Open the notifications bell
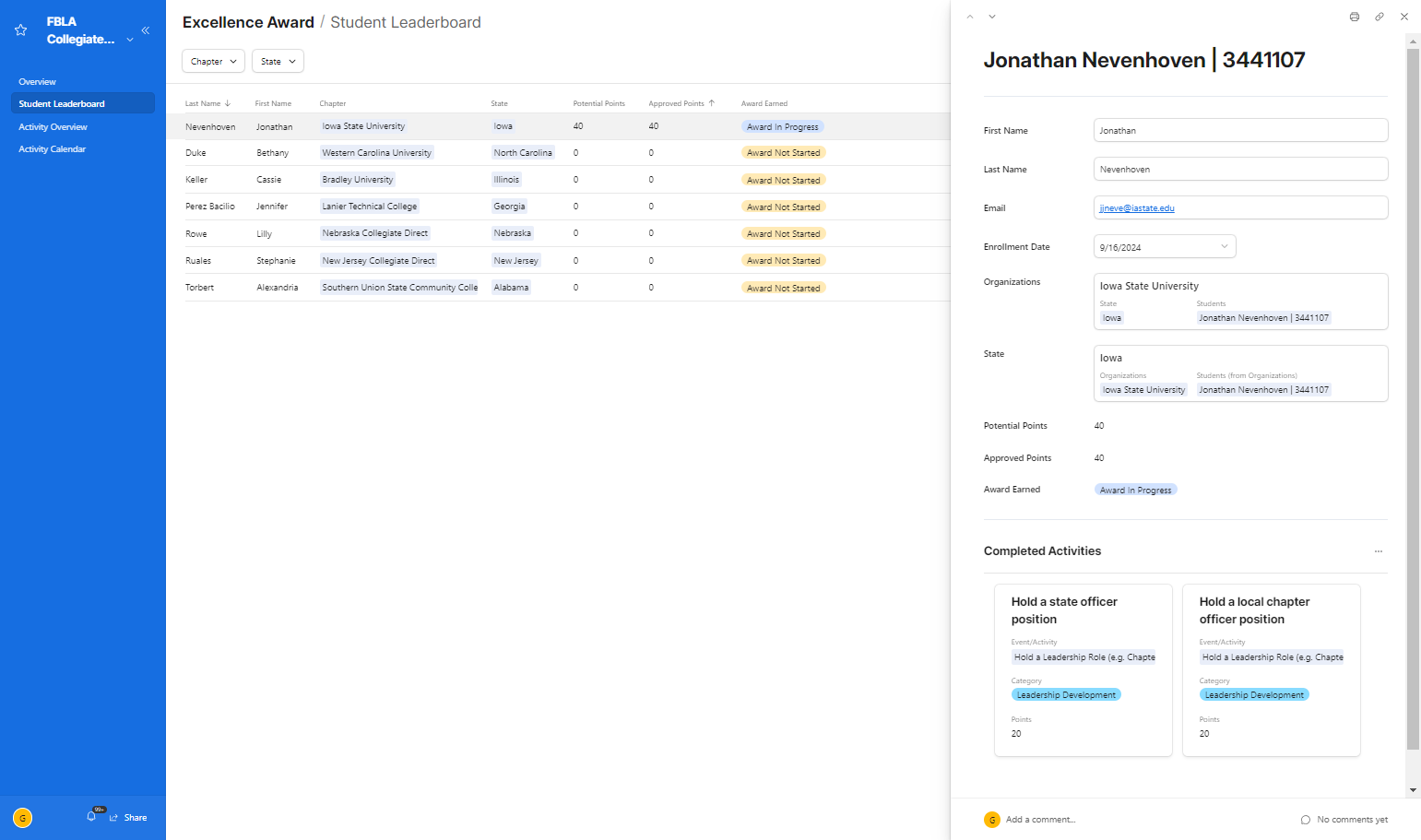Screen dimensions: 1421x840 pyautogui.click(x=91, y=816)
